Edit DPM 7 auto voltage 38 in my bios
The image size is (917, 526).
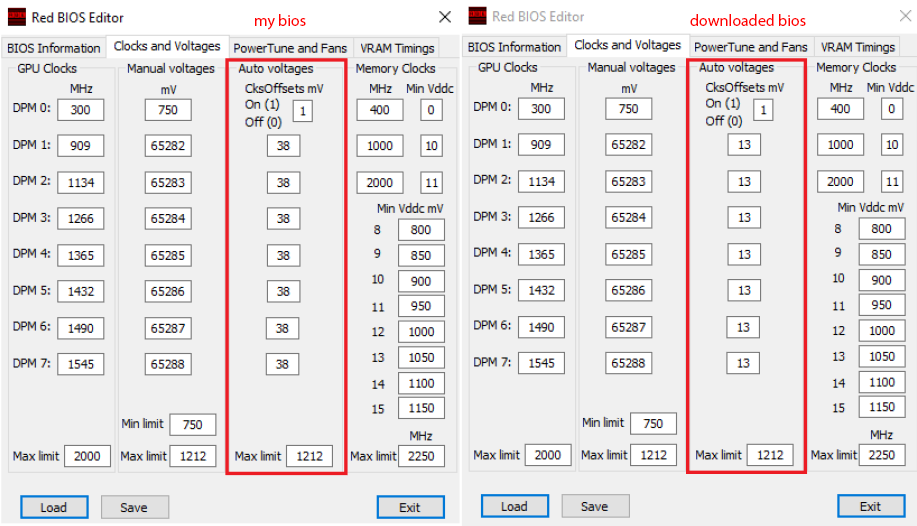coord(282,364)
